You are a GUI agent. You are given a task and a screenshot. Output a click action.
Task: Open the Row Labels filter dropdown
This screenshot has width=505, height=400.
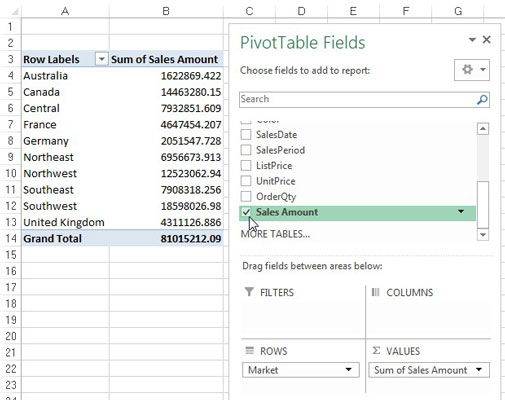(x=101, y=59)
